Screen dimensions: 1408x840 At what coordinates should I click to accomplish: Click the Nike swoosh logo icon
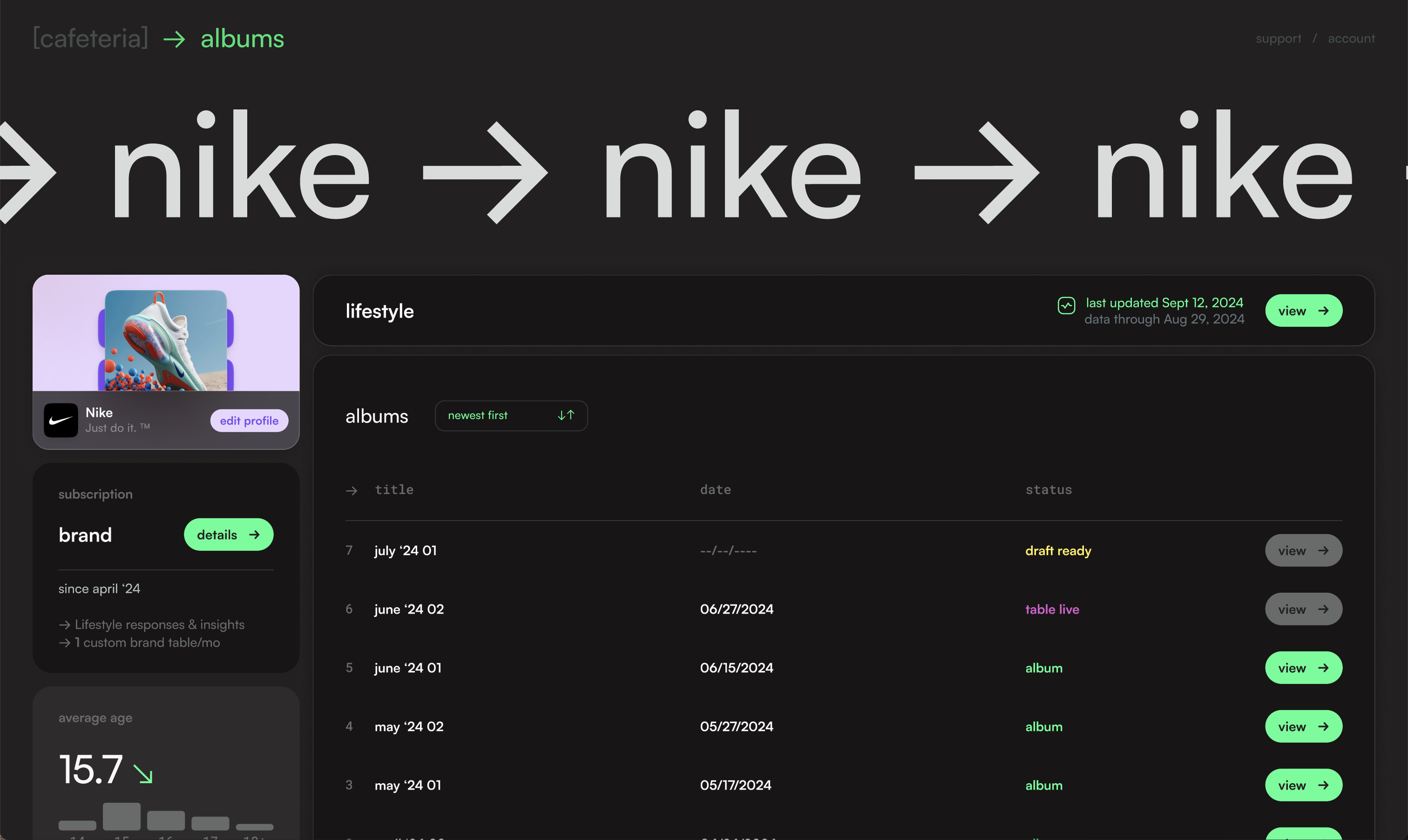61,420
